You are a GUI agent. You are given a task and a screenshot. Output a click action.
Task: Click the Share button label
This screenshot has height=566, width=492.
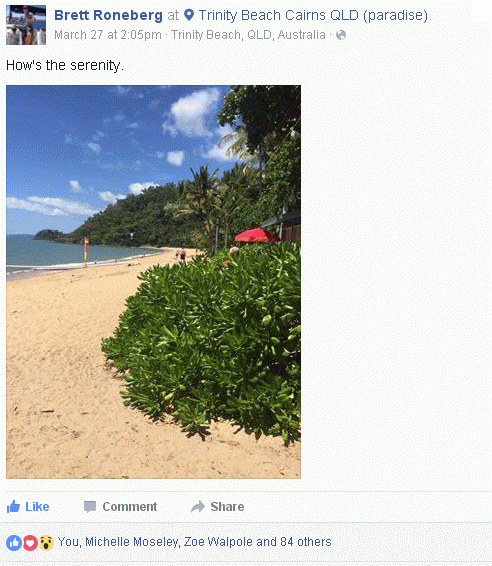[227, 507]
